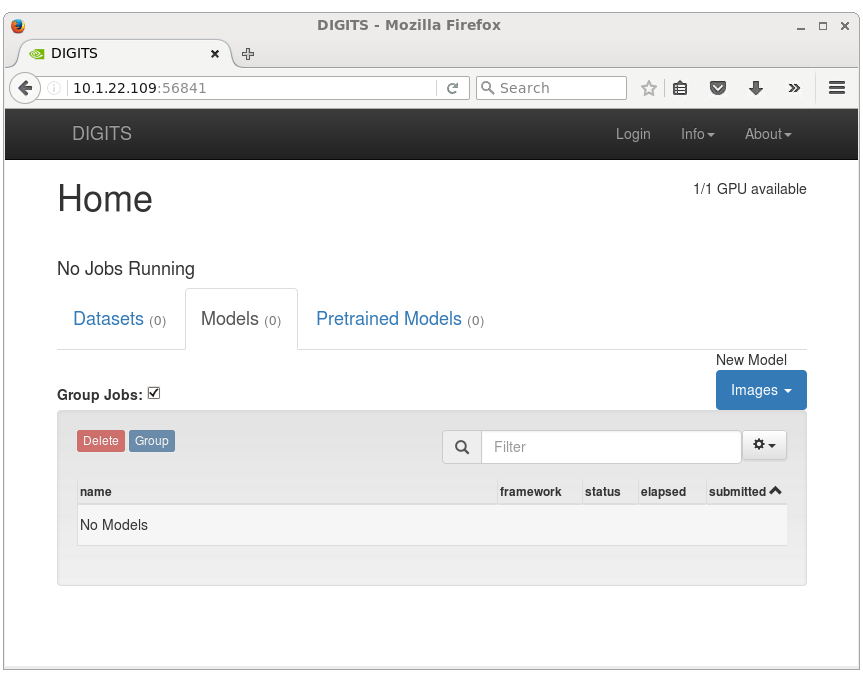Click inside the Filter text field
The height and width of the screenshot is (690, 863).
pos(610,447)
